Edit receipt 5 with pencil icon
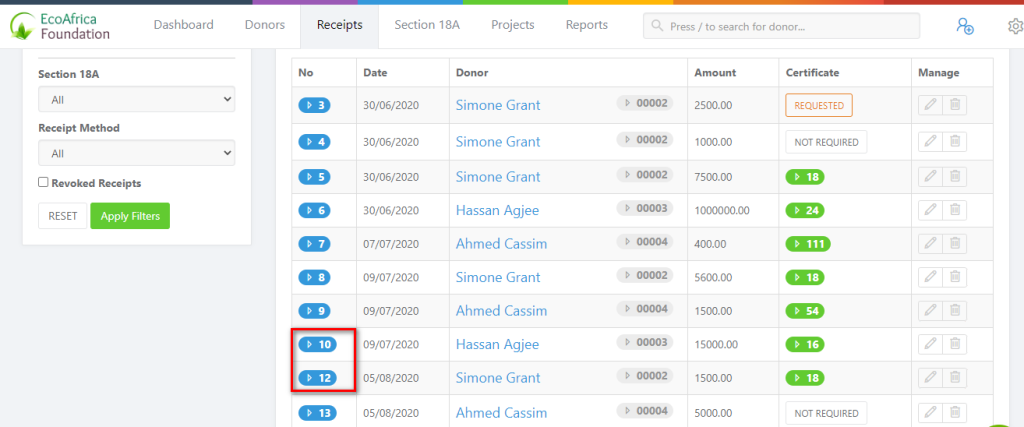Viewport: 1024px width, 427px height. (930, 176)
